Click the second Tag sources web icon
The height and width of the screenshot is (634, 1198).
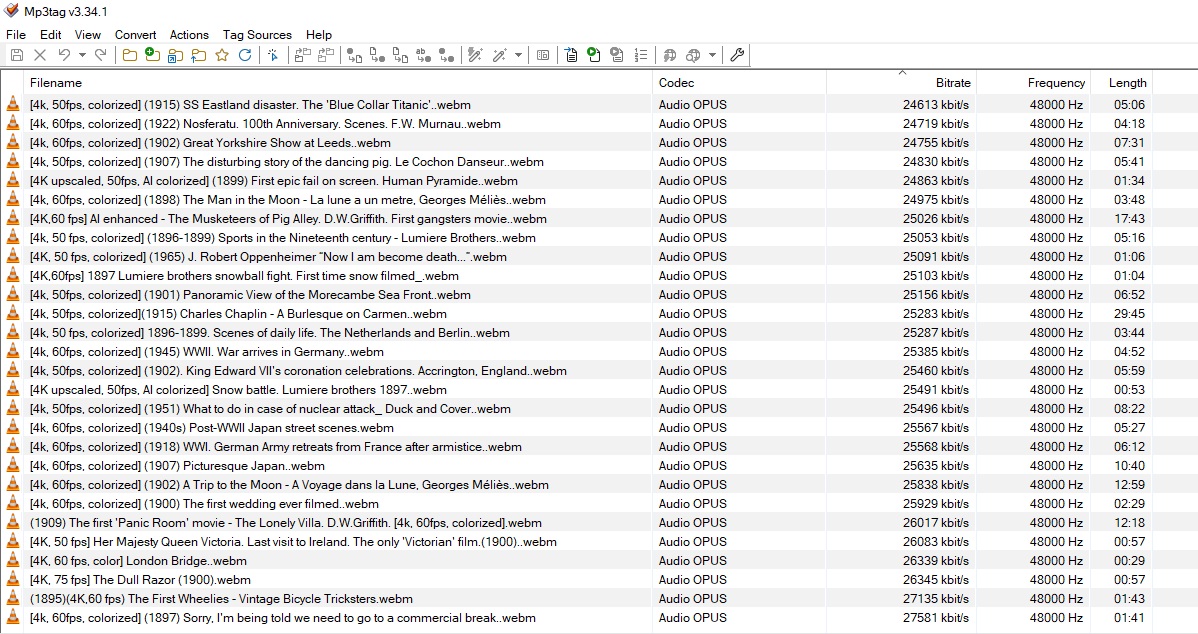694,55
